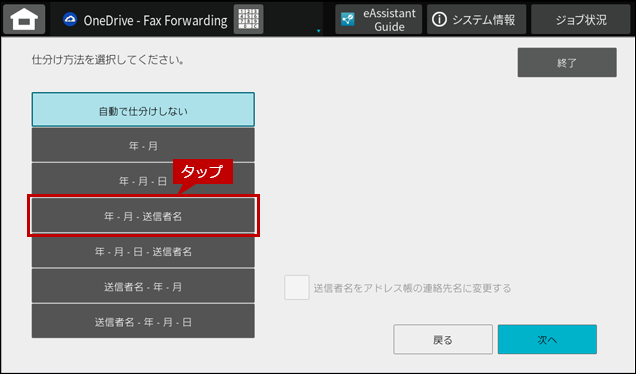Click the OneDrive cloud icon

pyautogui.click(x=70, y=19)
